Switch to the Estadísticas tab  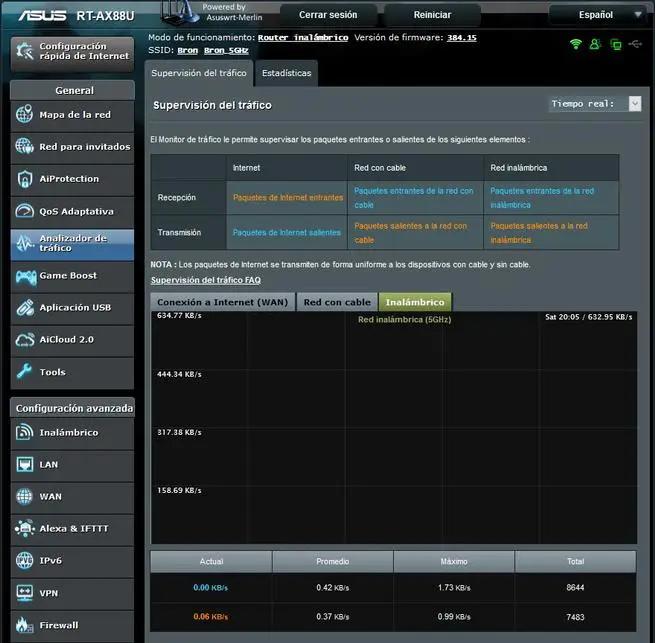[286, 73]
